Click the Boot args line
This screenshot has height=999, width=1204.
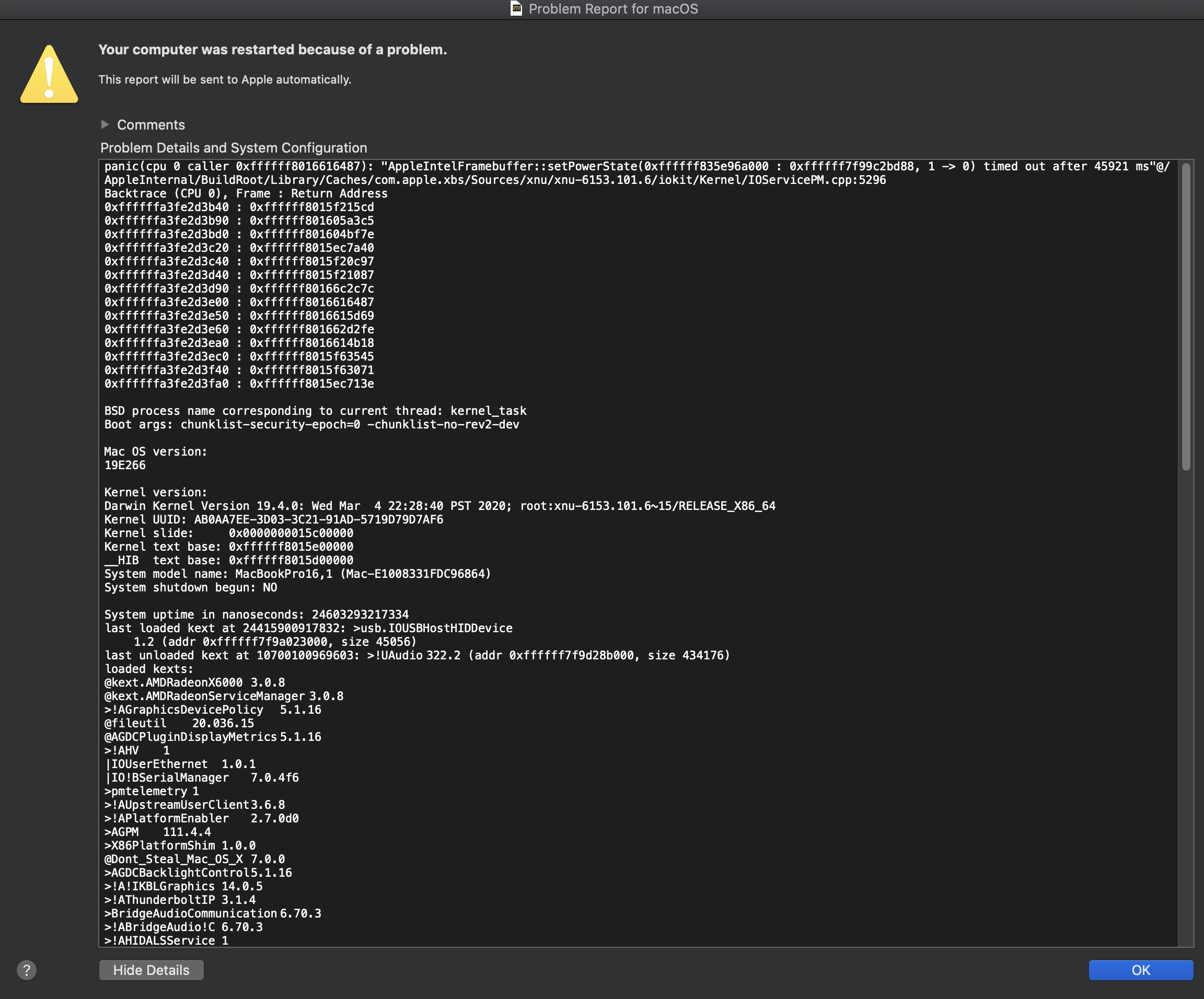click(311, 425)
